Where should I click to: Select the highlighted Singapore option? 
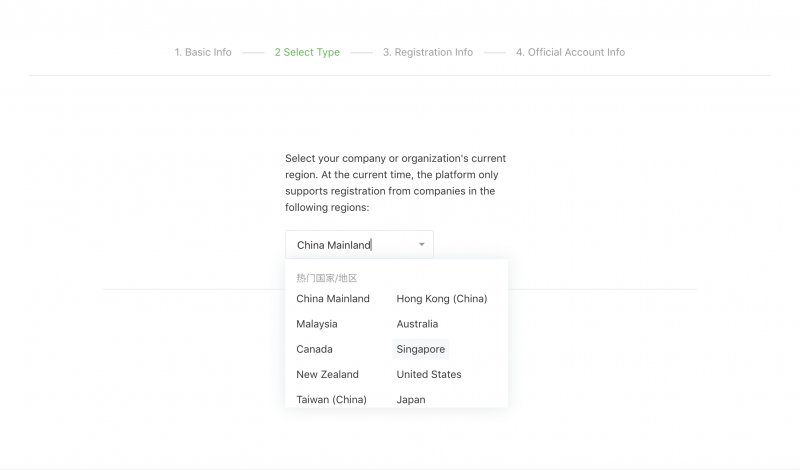(420, 349)
